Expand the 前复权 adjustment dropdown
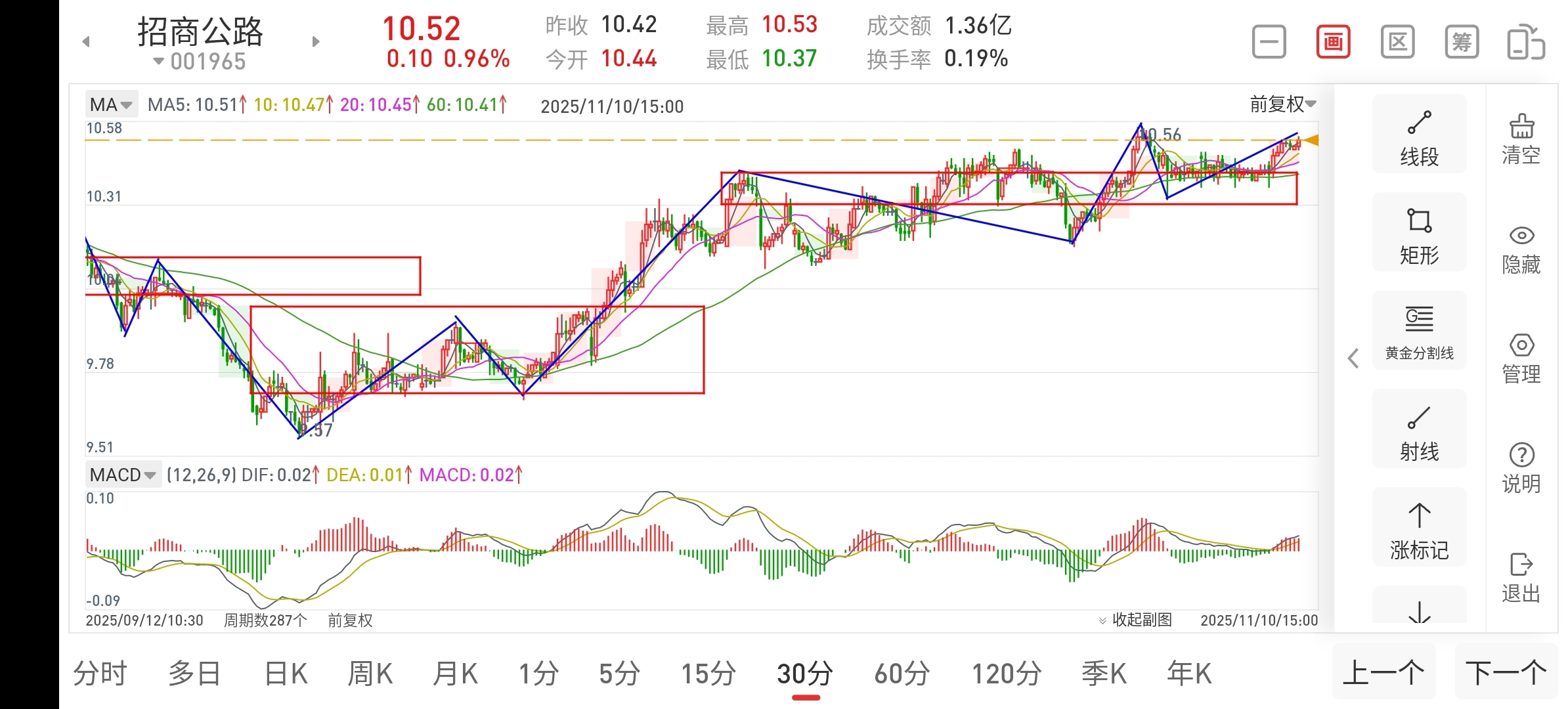The height and width of the screenshot is (709, 1568). click(1282, 104)
